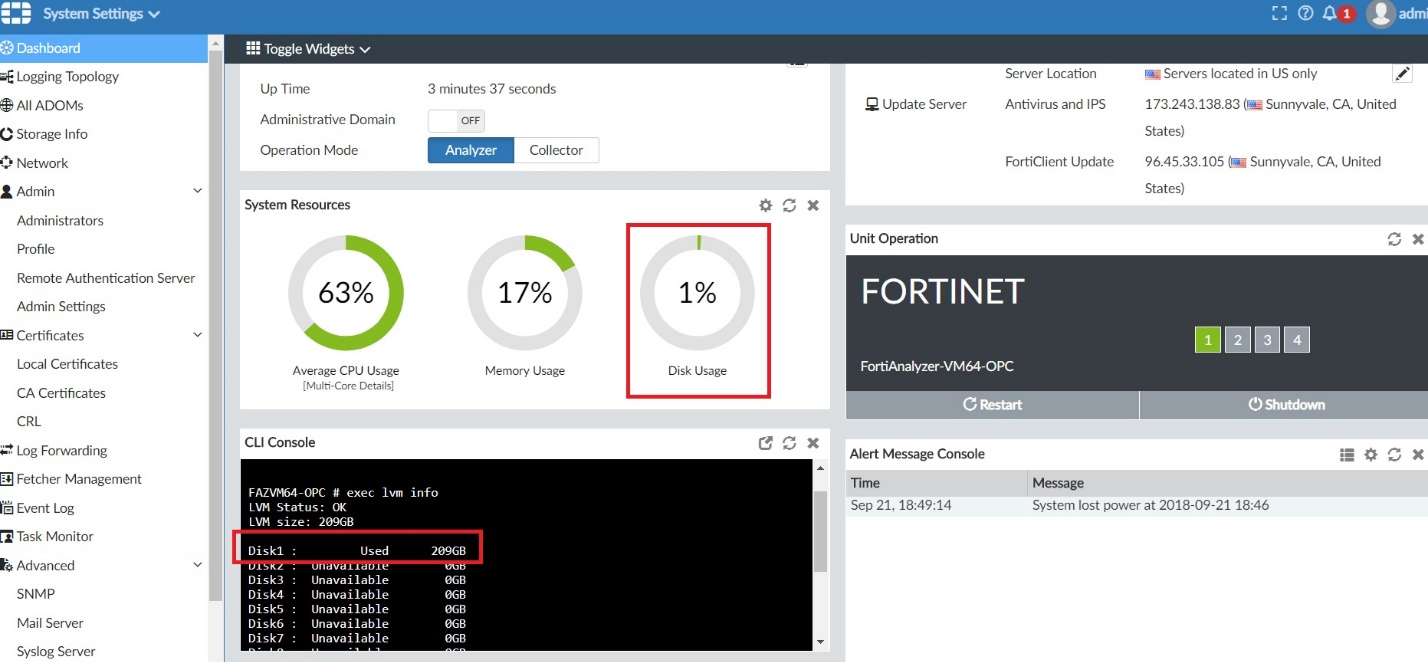Click the fullscreen icon in the top bar
This screenshot has height=662, width=1428.
1279,13
